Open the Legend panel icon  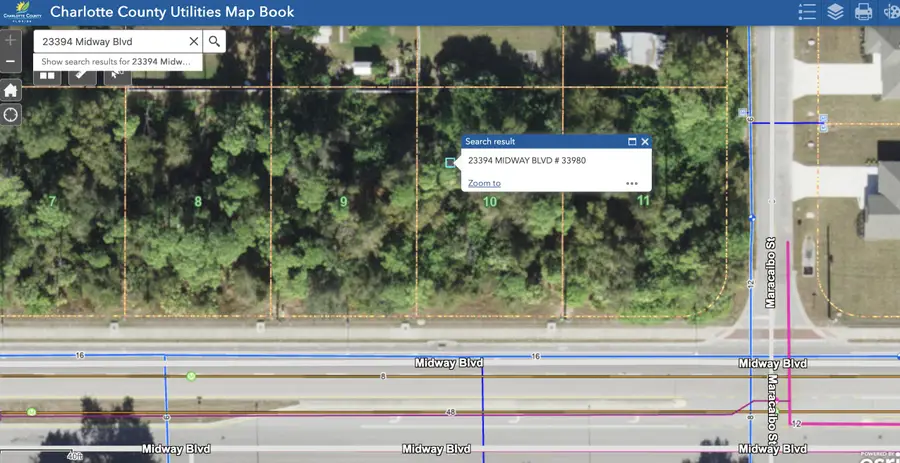(807, 11)
